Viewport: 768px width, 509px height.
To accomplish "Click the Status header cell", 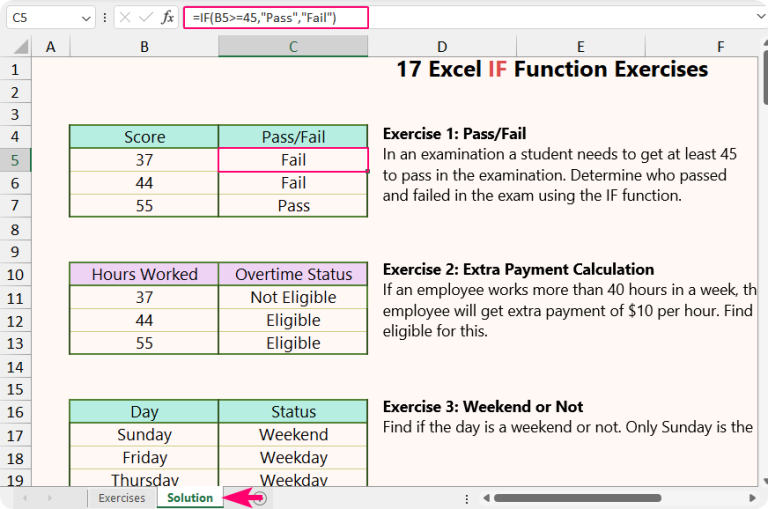I will [293, 412].
